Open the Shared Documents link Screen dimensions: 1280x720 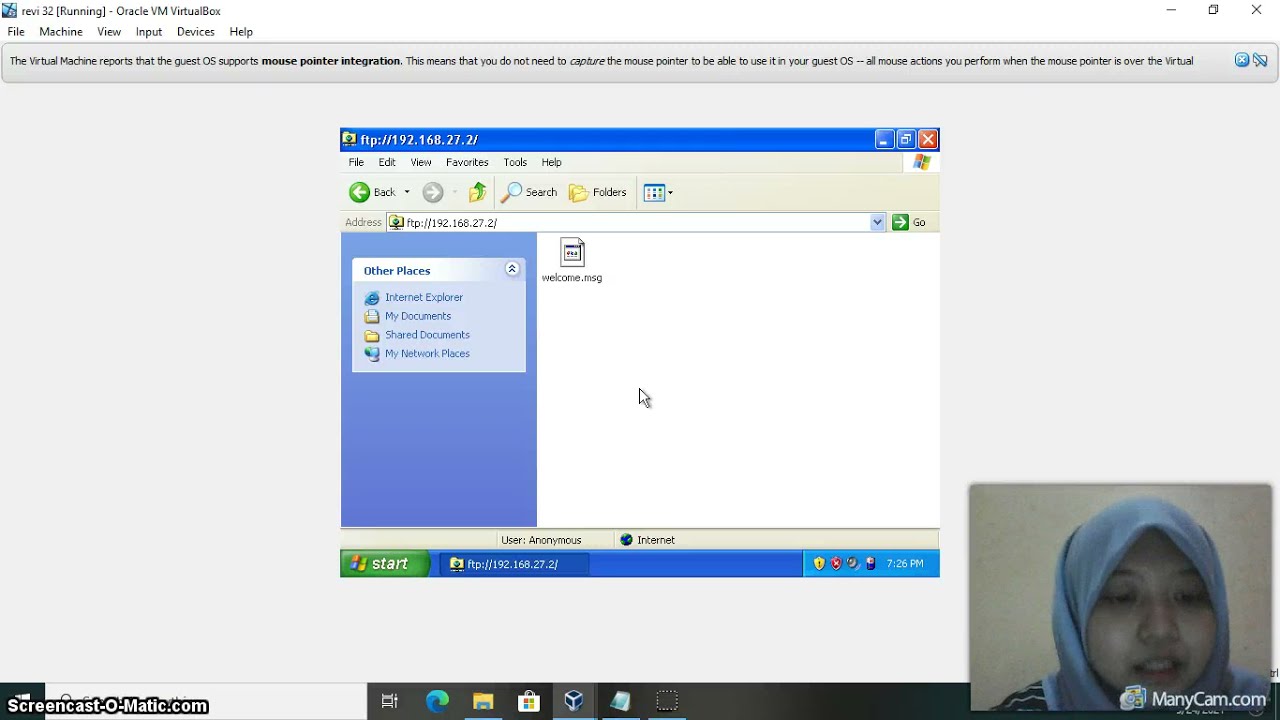(427, 335)
